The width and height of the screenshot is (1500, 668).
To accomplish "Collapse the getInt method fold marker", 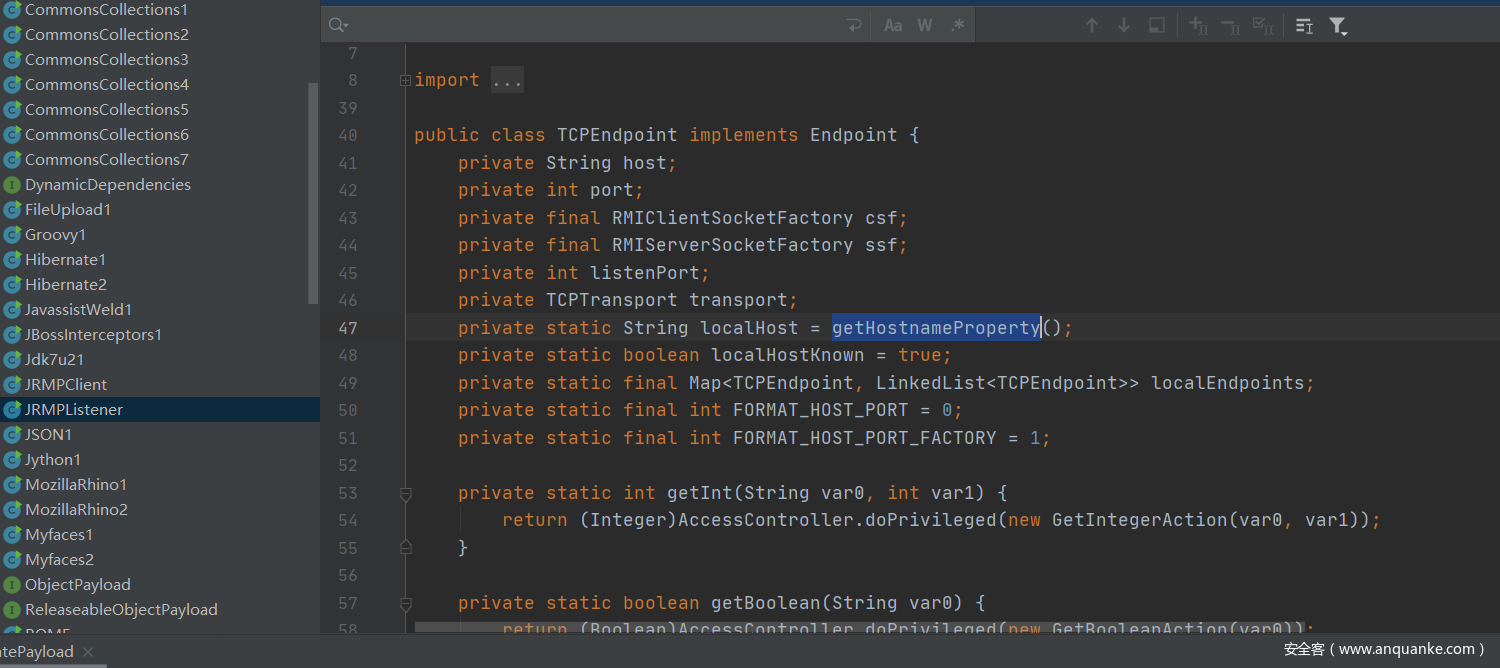I will tap(406, 493).
